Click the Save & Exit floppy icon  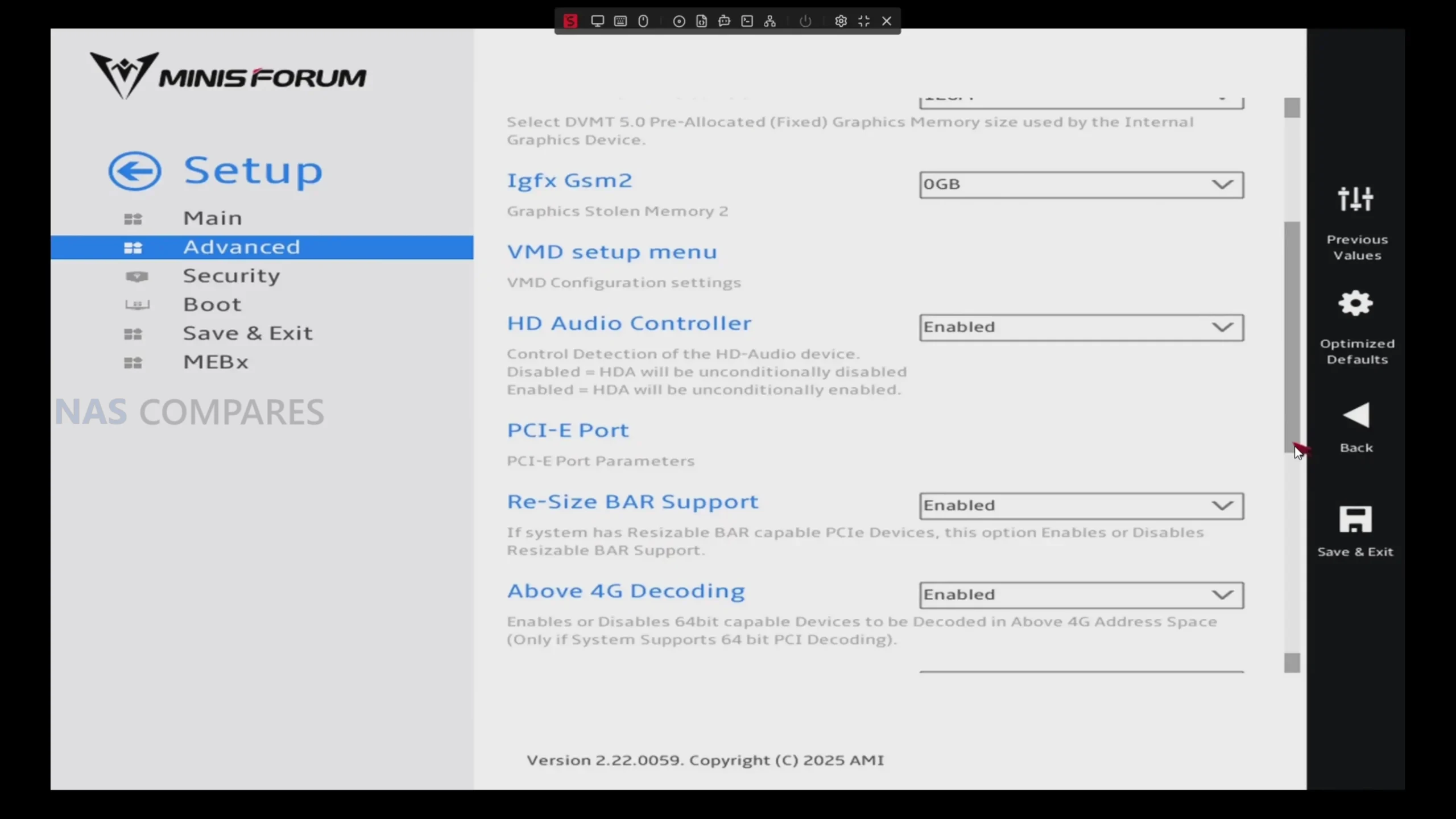(x=1355, y=519)
